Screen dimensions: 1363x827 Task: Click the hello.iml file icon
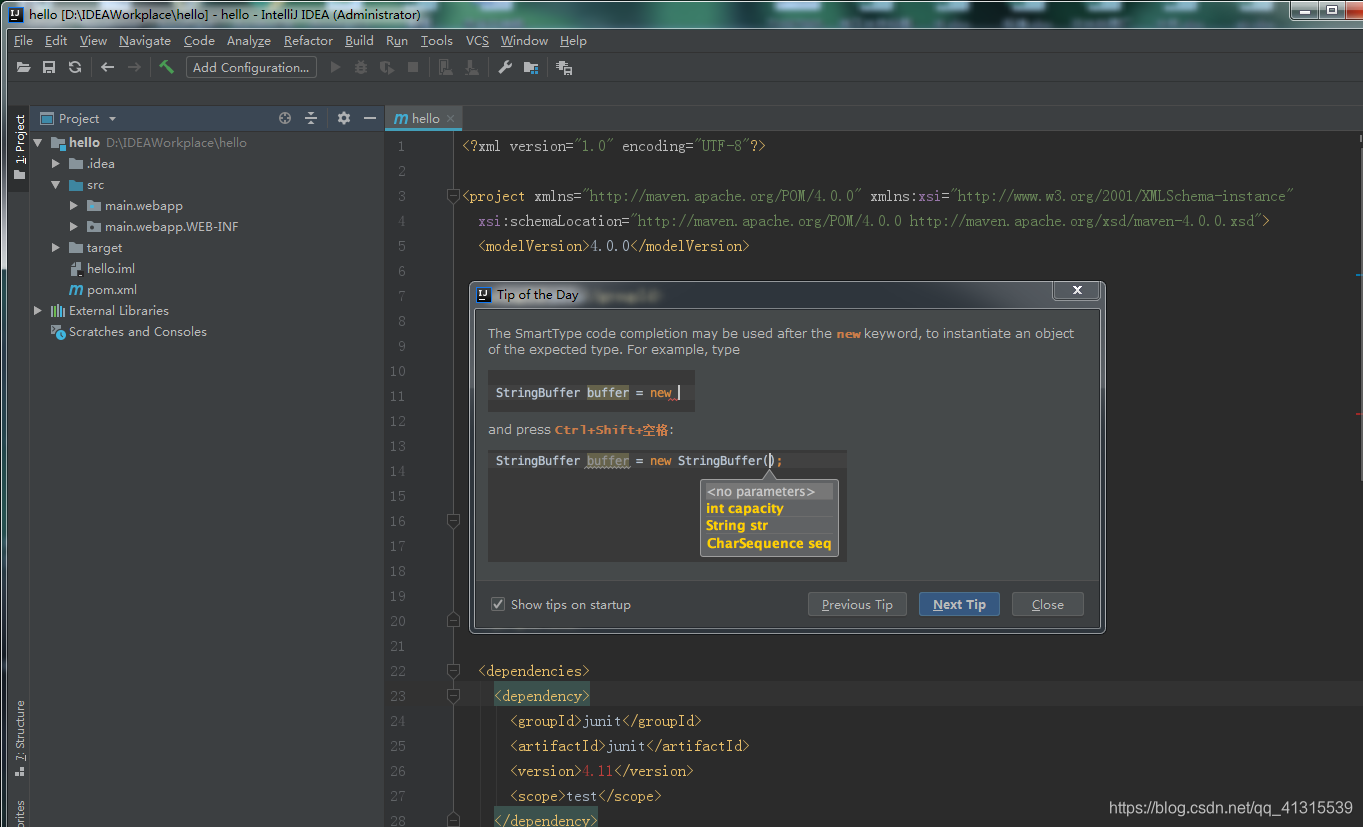tap(76, 269)
